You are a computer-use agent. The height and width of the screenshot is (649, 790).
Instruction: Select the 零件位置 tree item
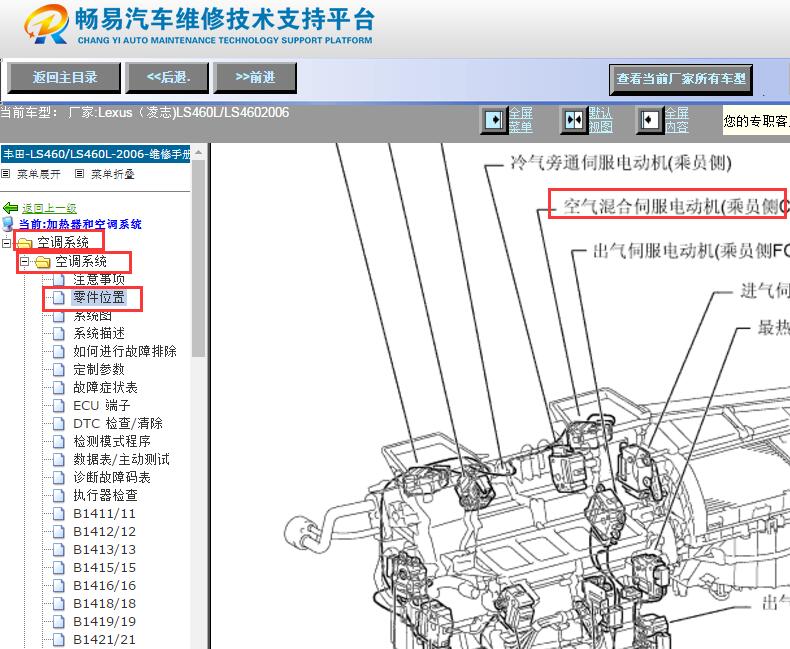[x=99, y=297]
